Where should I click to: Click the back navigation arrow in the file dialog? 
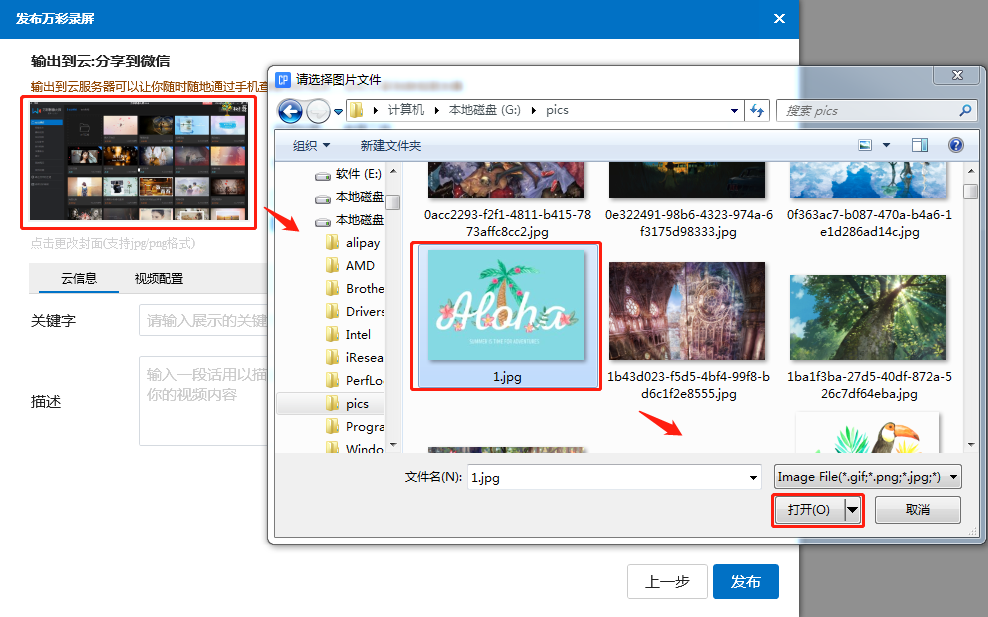[290, 110]
